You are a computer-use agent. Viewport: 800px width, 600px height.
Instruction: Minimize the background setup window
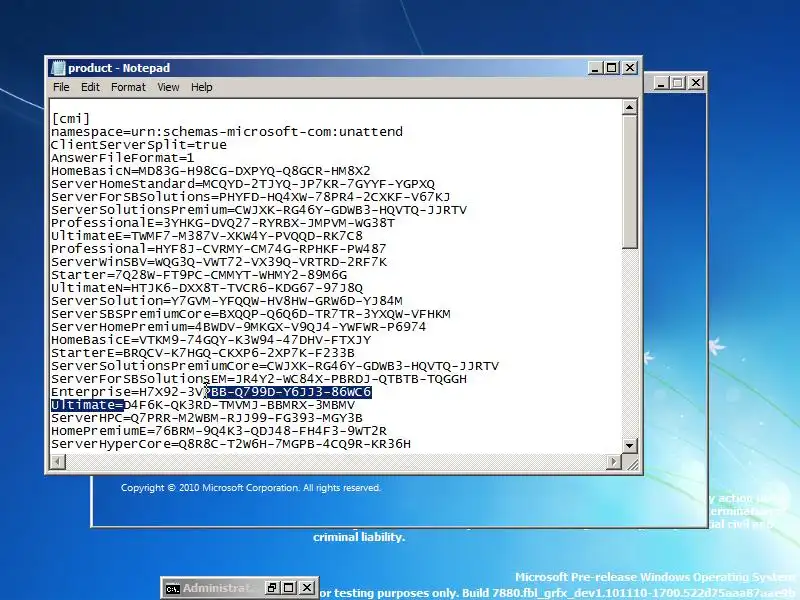click(661, 83)
